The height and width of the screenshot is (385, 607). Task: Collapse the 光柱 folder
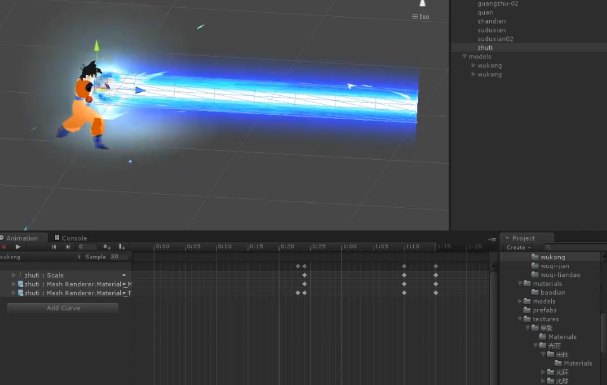point(543,354)
